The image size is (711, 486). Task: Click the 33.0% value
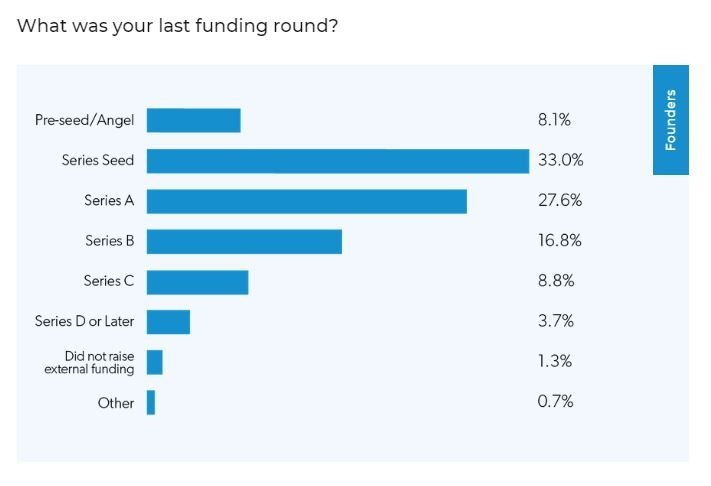560,160
